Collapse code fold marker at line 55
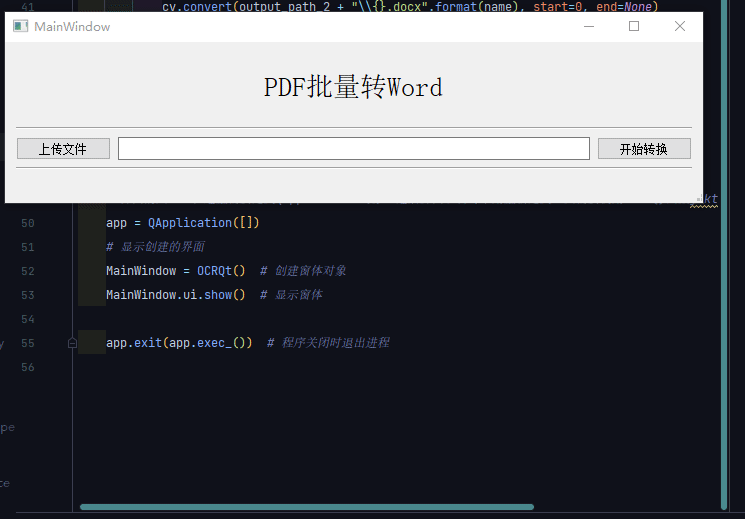The image size is (745, 519). click(72, 343)
